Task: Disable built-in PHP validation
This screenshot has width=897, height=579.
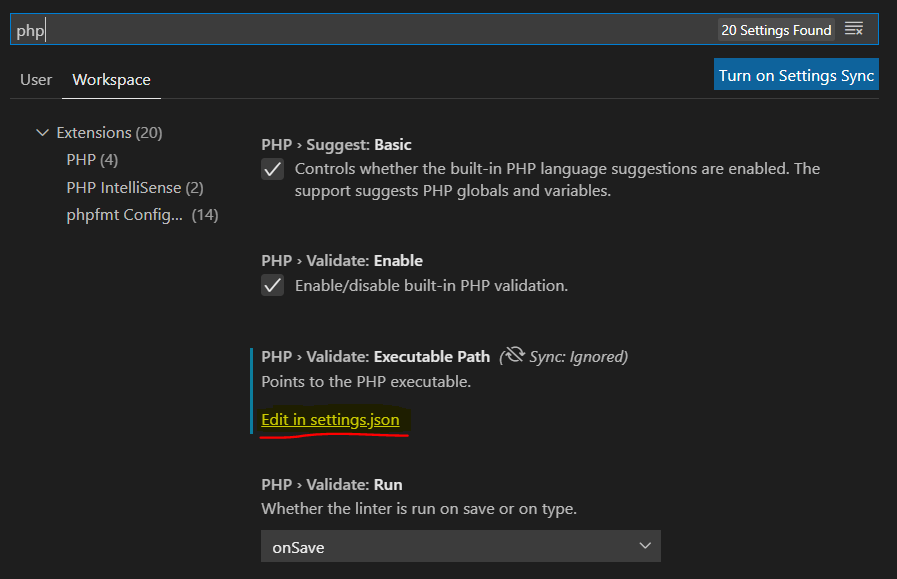Action: coord(272,285)
